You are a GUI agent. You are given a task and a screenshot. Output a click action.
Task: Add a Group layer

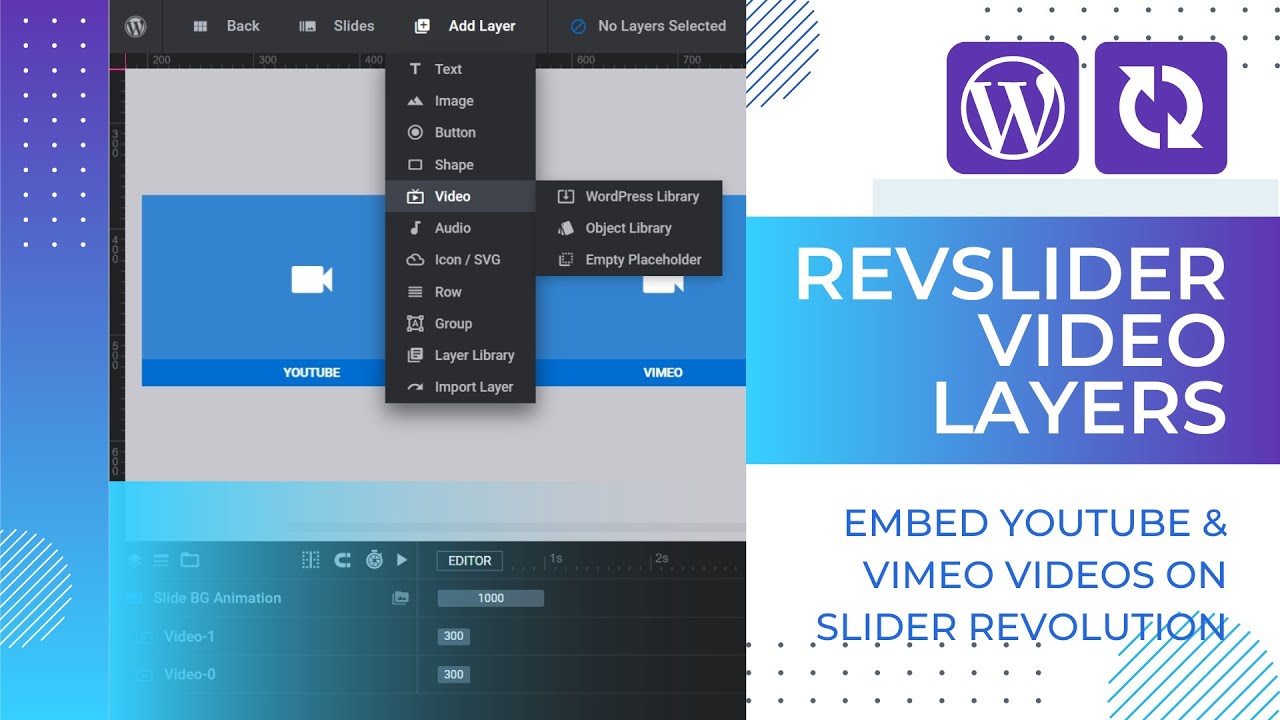point(460,323)
